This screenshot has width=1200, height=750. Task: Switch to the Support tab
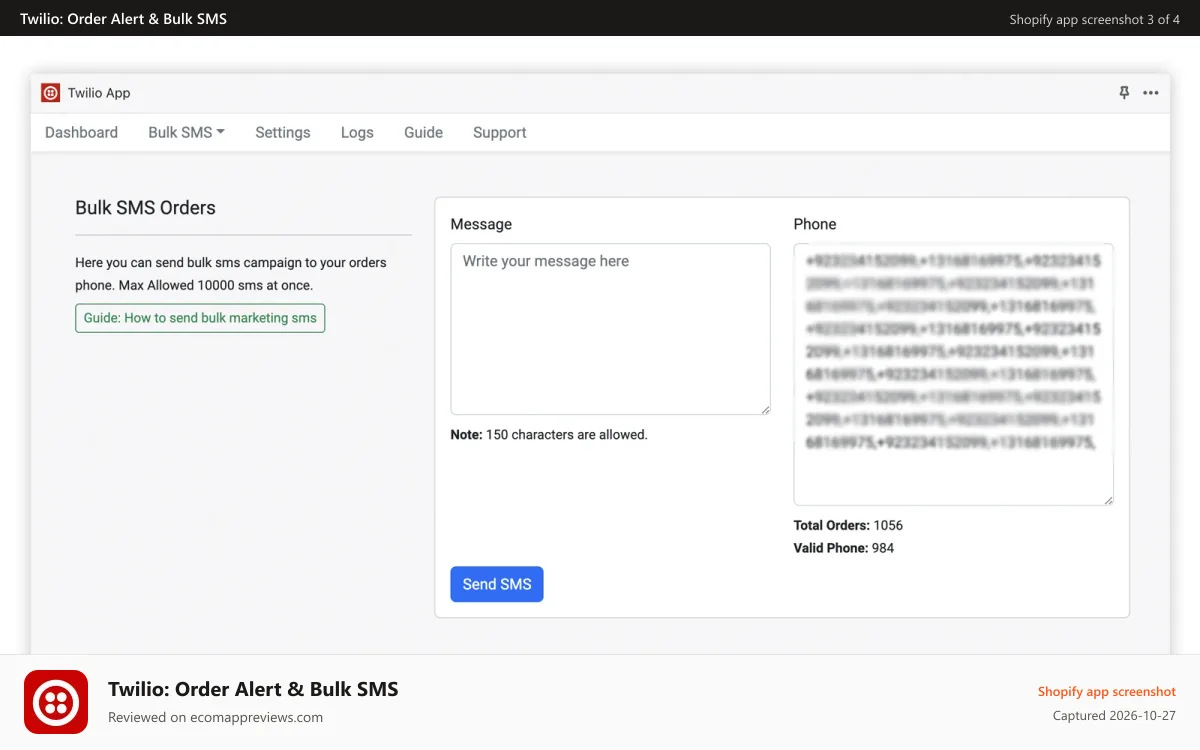click(500, 132)
